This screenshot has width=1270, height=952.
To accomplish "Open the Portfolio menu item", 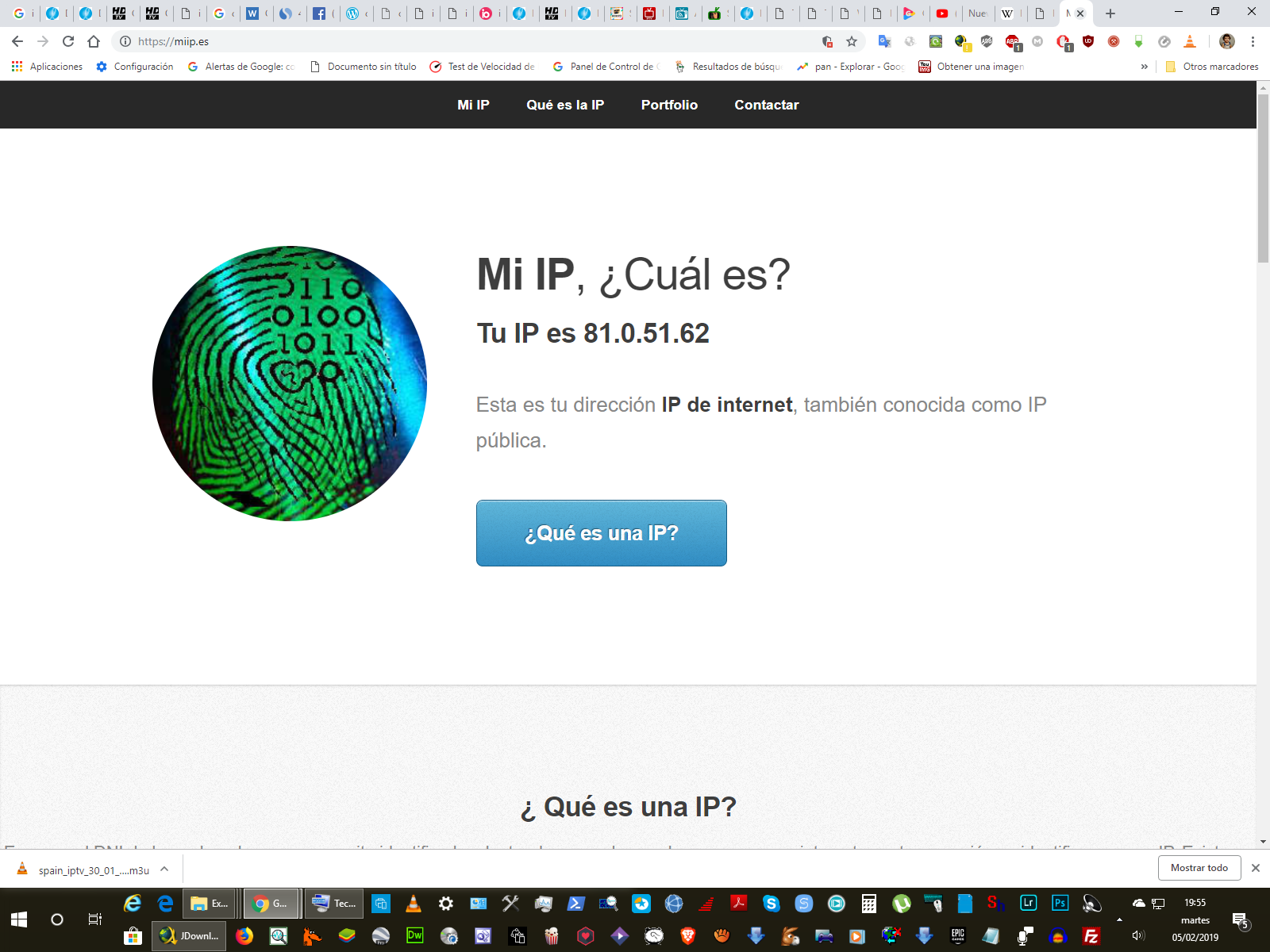I will coord(669,105).
